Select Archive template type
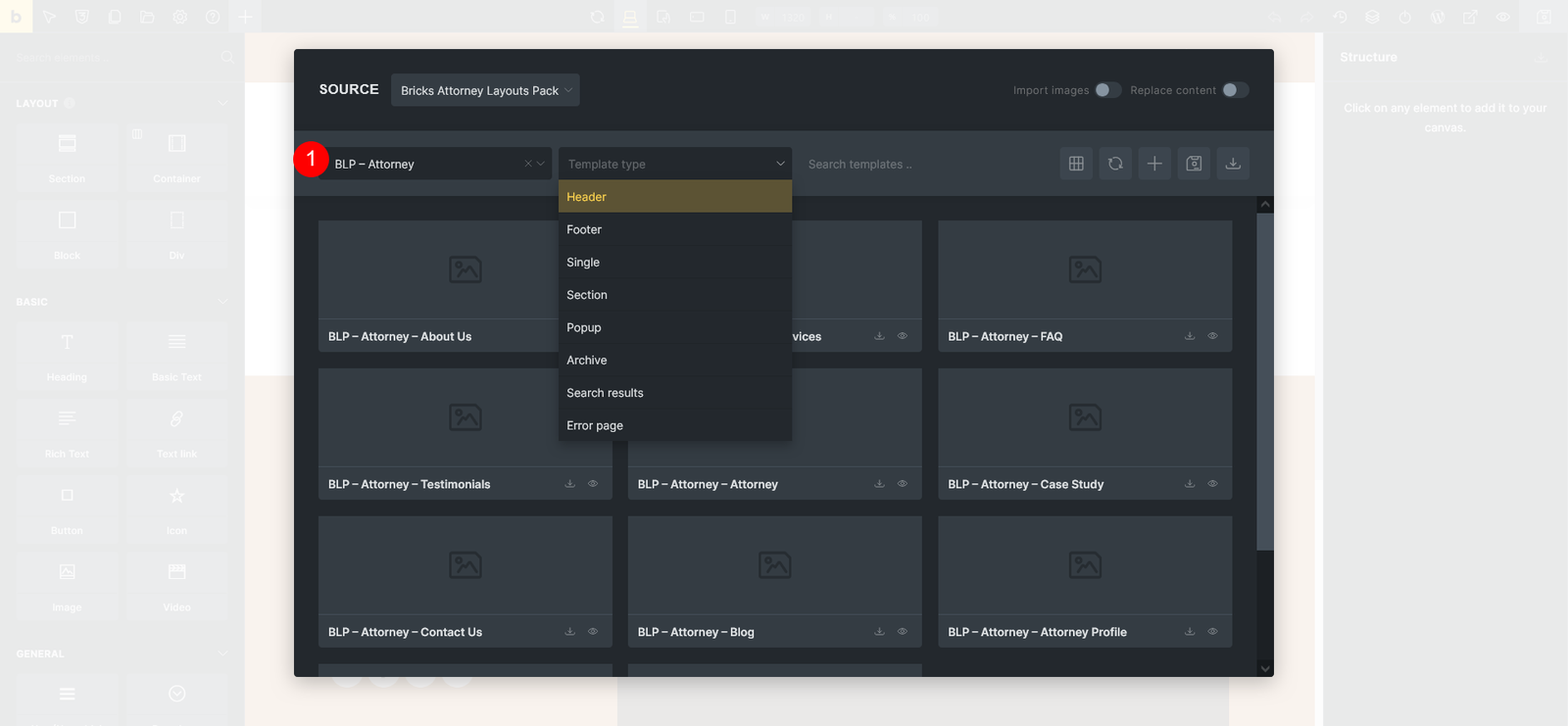 (675, 361)
